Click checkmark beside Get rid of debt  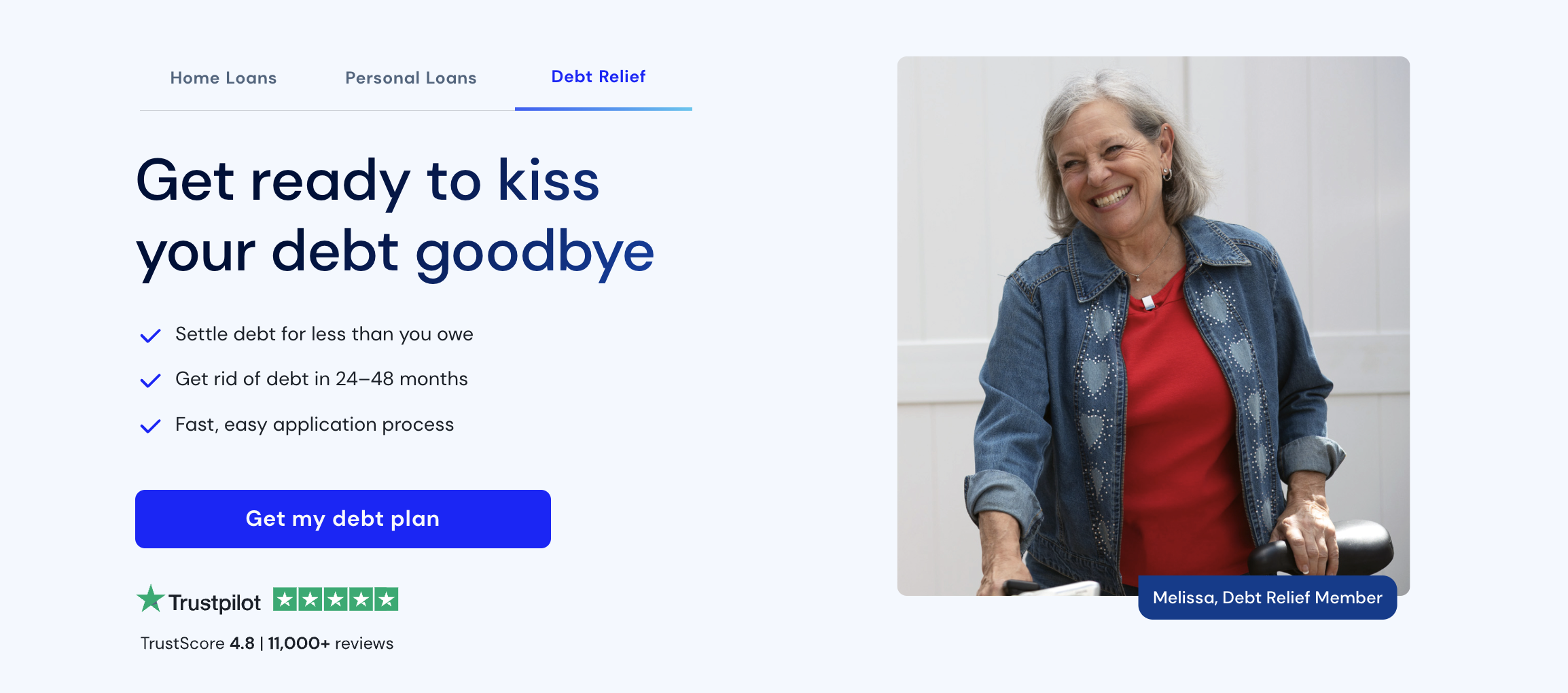(x=150, y=380)
